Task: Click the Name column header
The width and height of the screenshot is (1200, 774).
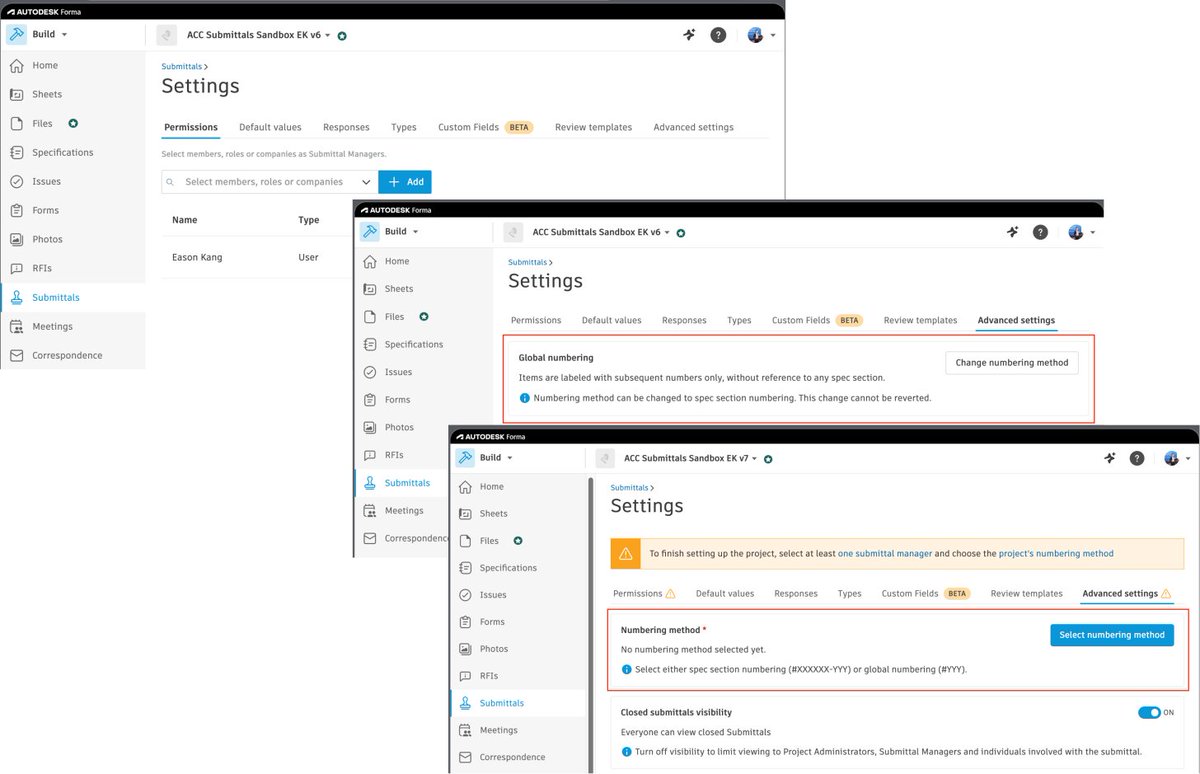Action: click(x=185, y=220)
